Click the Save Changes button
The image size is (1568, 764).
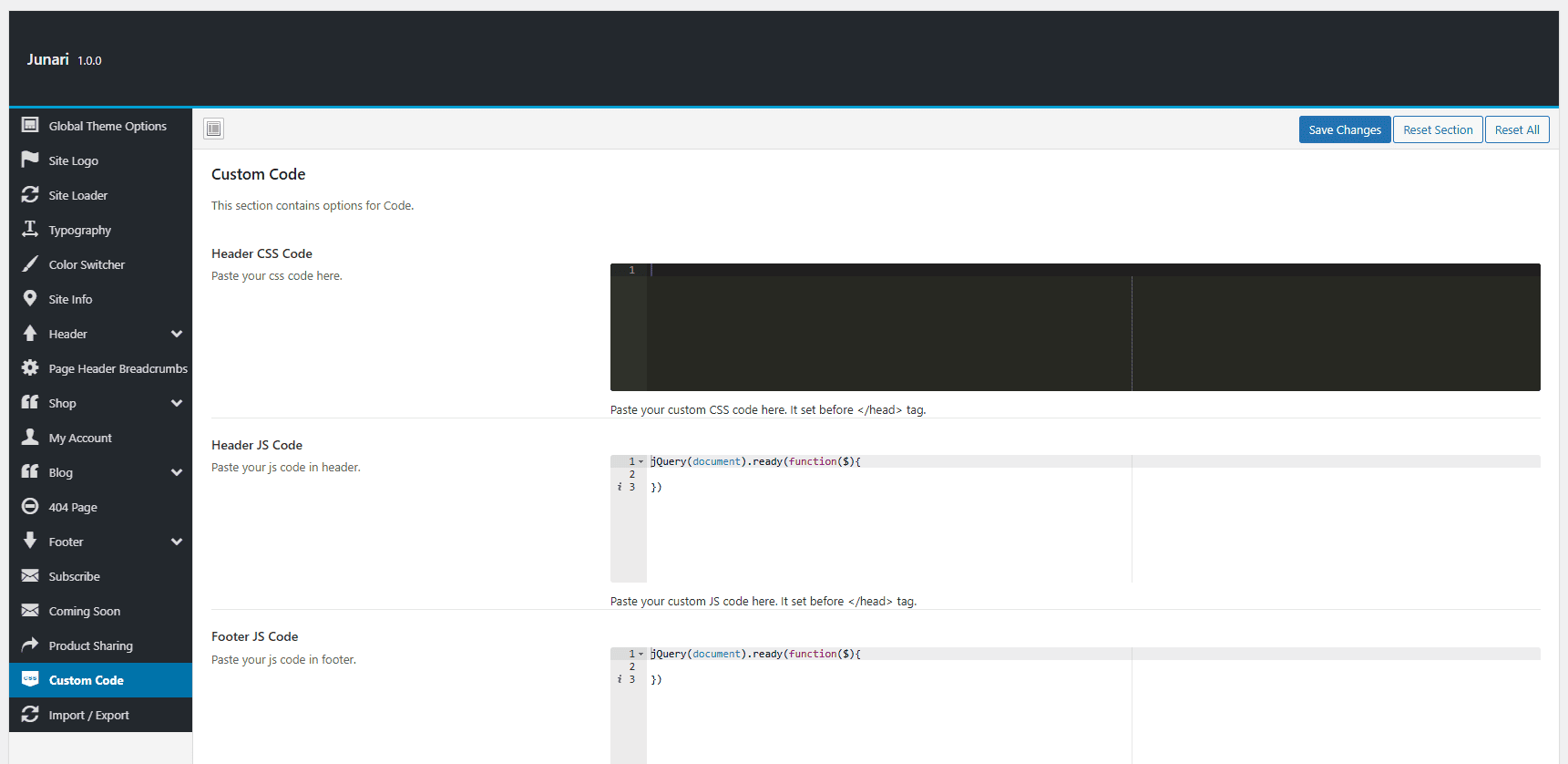click(x=1345, y=129)
